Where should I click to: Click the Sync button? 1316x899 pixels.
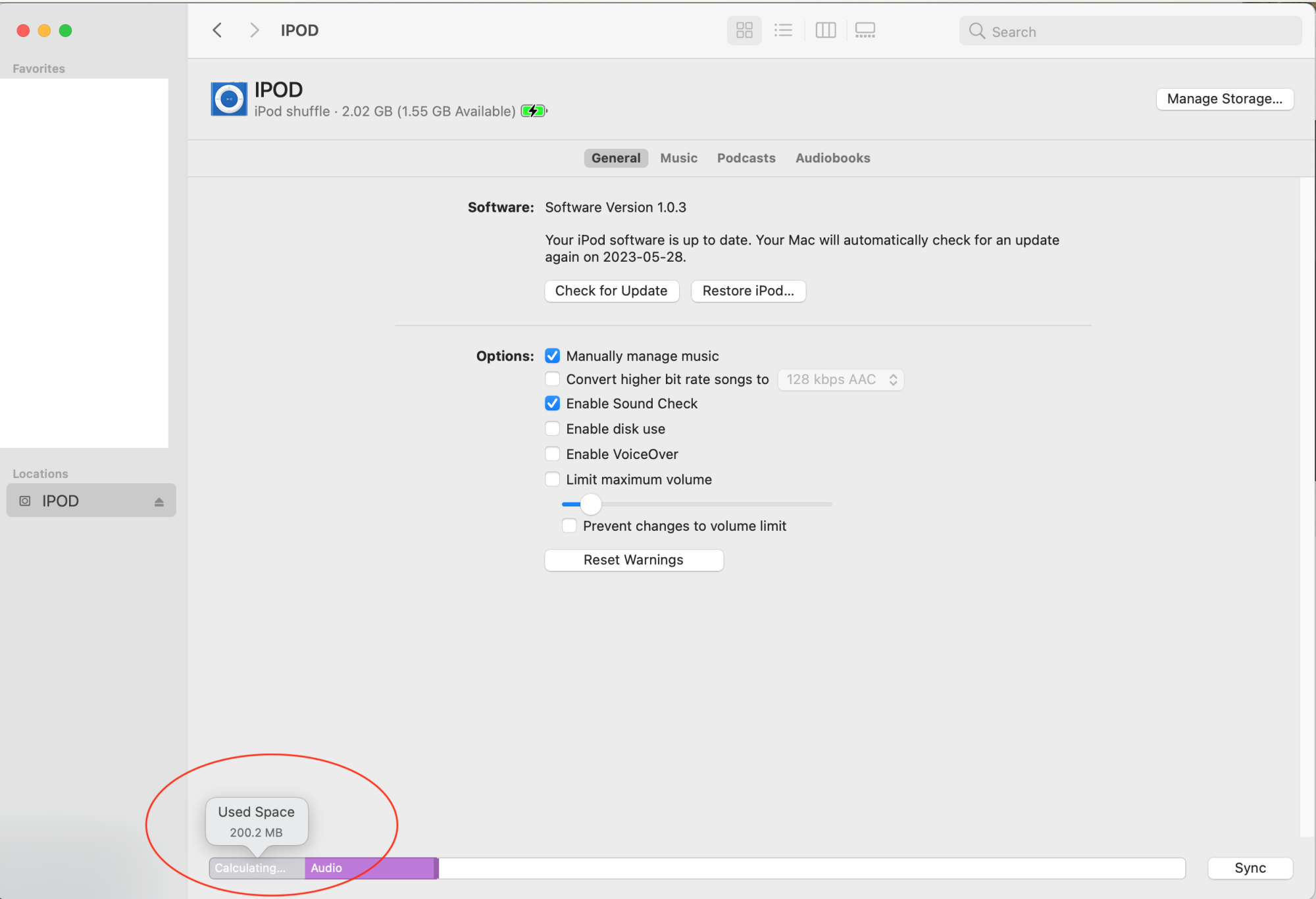(x=1250, y=868)
